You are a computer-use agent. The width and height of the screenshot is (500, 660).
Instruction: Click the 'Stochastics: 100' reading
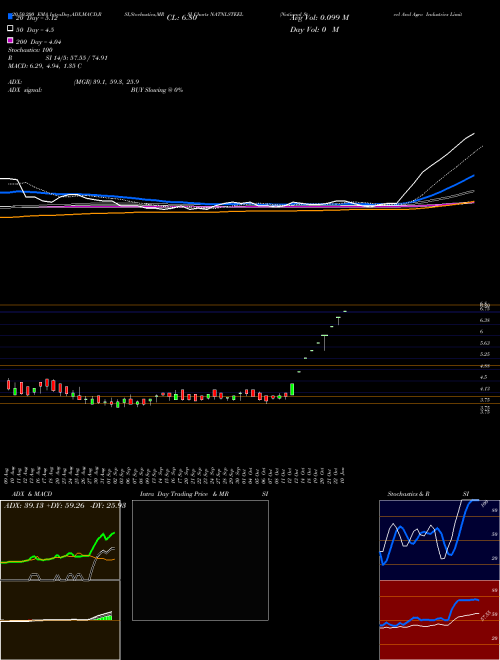pos(30,50)
